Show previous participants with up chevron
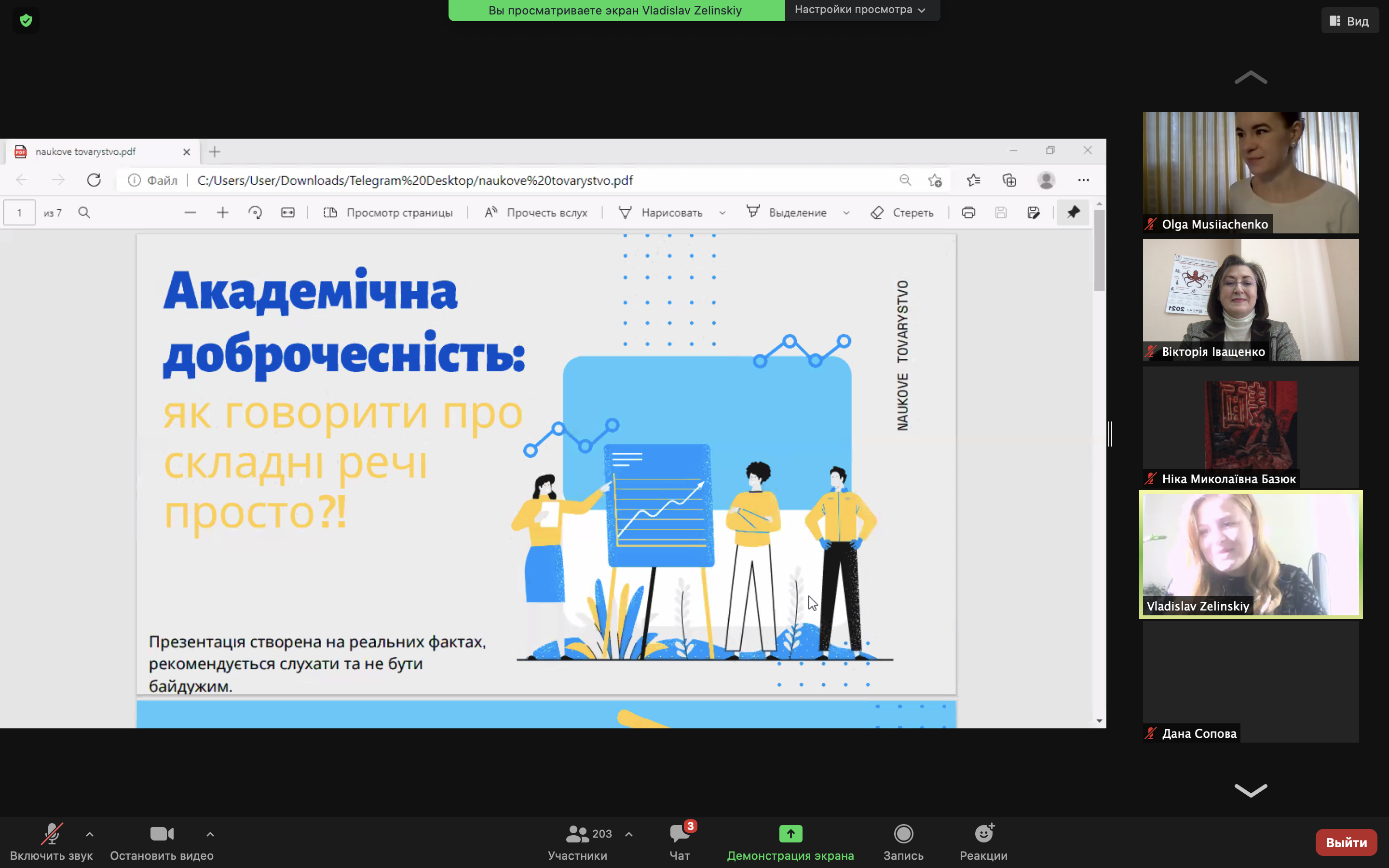Viewport: 1389px width, 868px height. tap(1251, 78)
